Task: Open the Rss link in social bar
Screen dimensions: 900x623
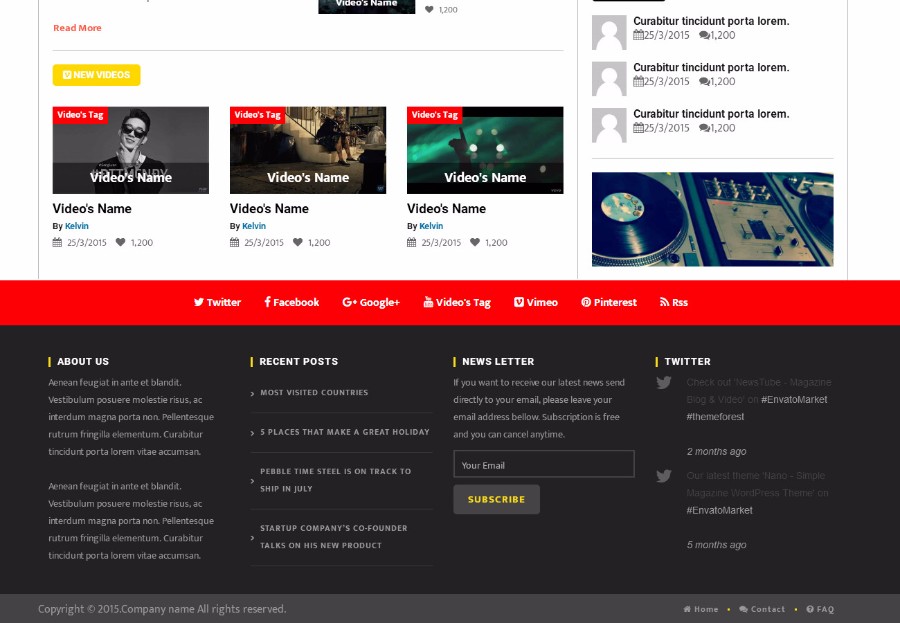Action: point(674,302)
